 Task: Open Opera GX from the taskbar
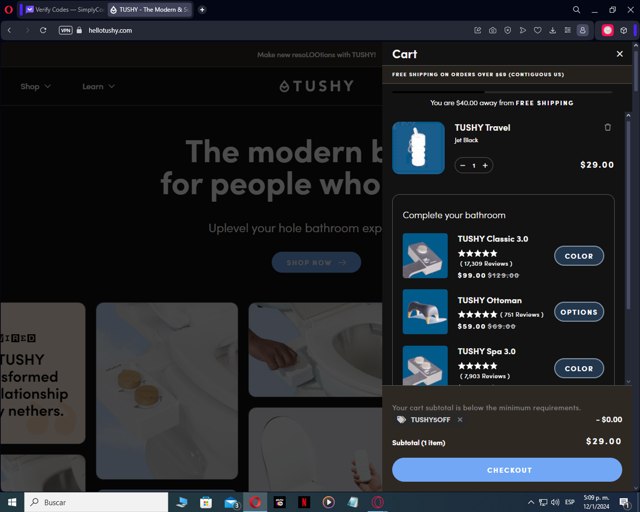[x=378, y=502]
